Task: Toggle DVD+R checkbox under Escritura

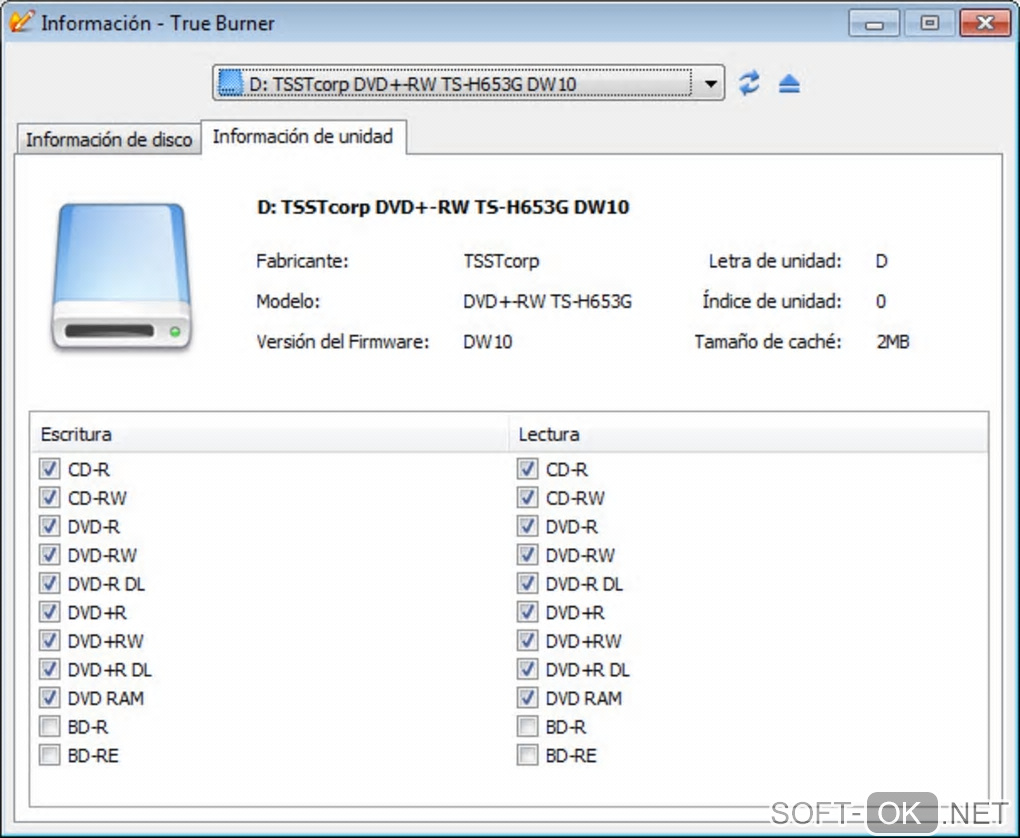Action: 49,612
